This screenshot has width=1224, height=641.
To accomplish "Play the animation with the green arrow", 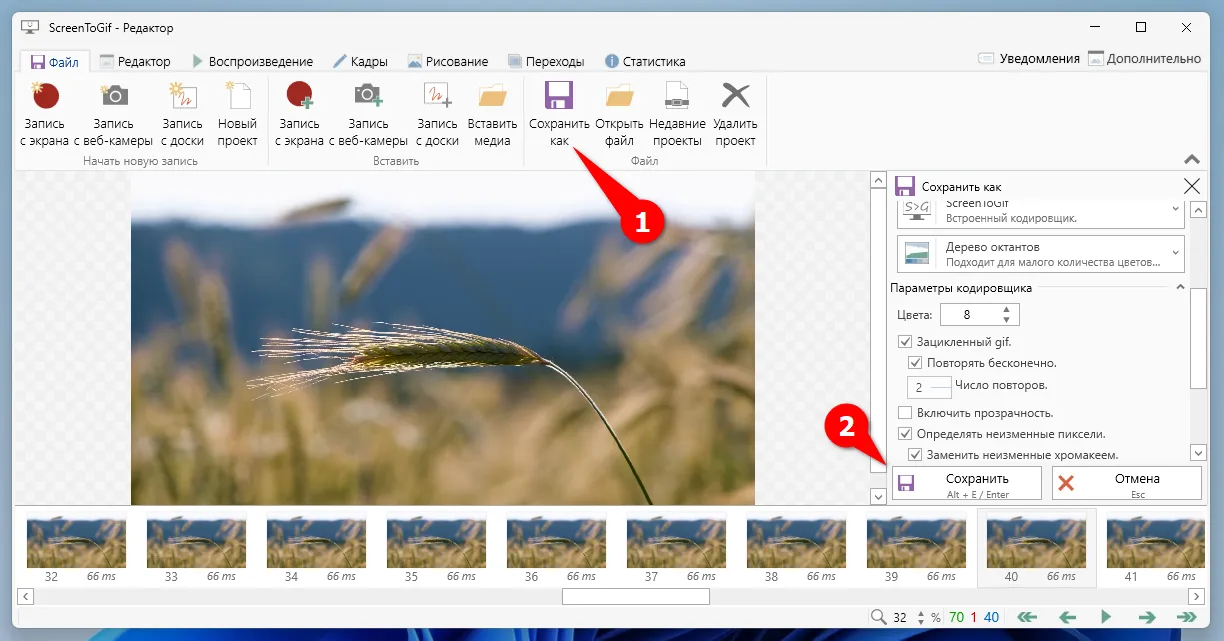I will pos(1106,617).
